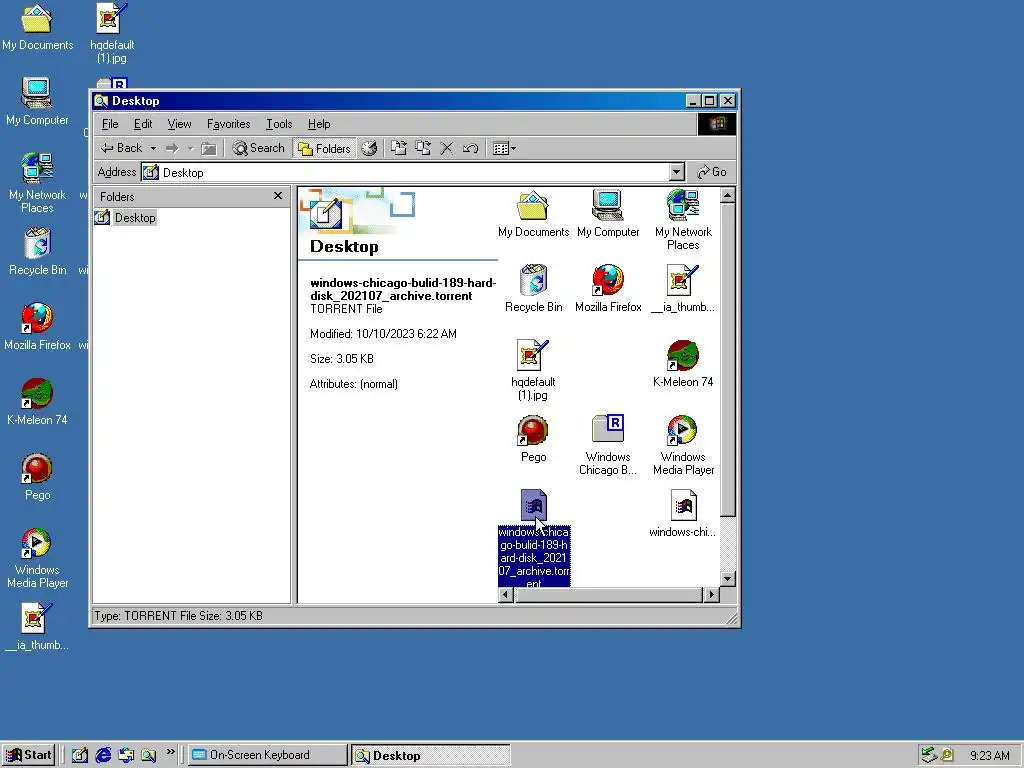Click the Move To toolbar icon

pos(399,149)
